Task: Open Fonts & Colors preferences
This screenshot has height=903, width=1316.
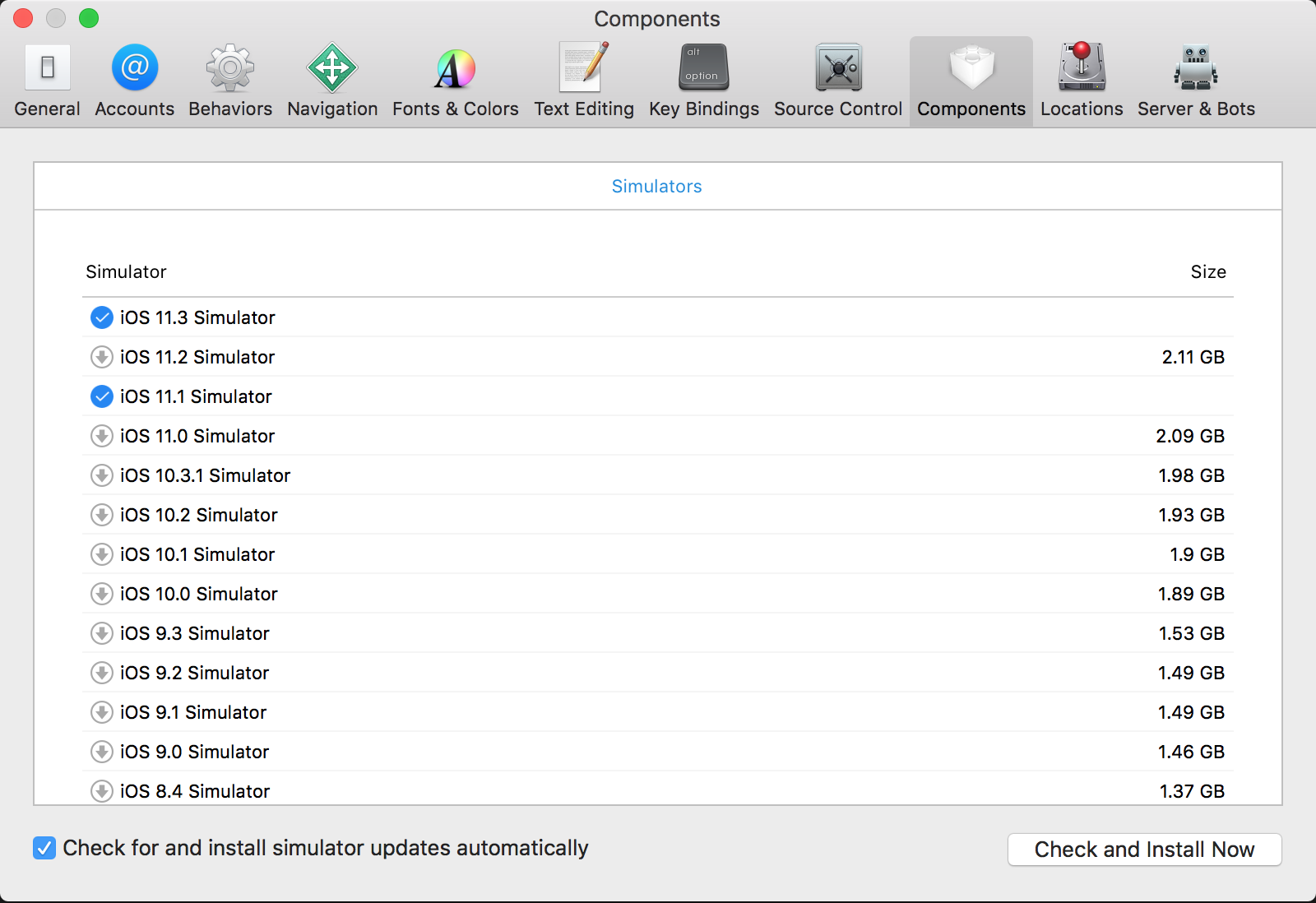Action: click(456, 81)
